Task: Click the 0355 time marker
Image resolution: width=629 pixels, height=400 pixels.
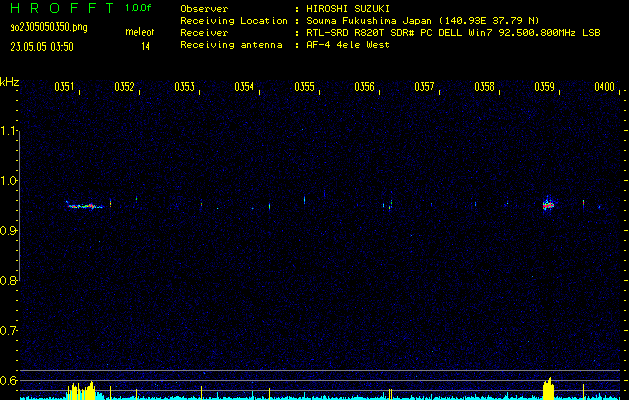Action: click(304, 87)
